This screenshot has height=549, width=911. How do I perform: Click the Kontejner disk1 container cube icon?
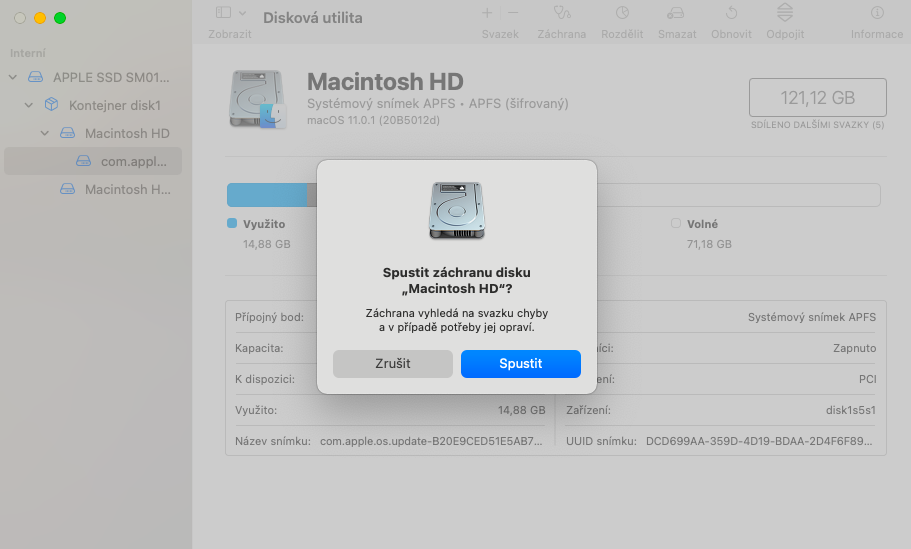tap(51, 105)
